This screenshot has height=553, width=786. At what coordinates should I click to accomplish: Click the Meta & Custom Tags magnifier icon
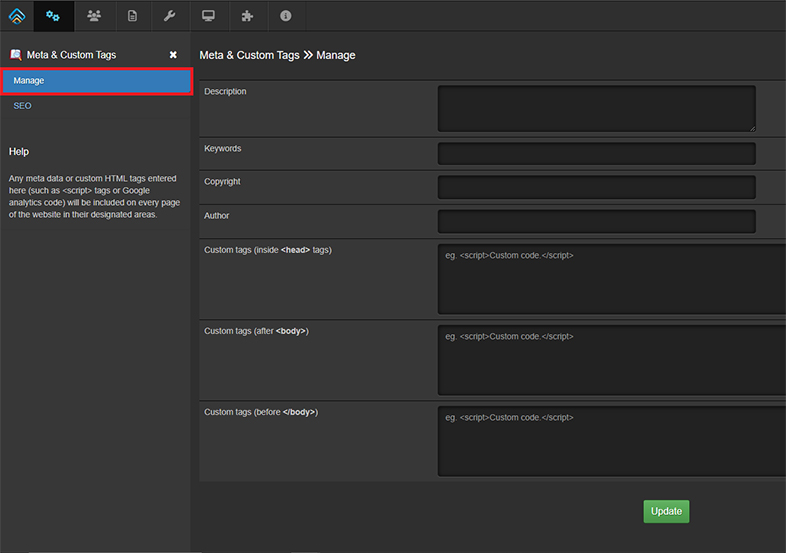tap(16, 55)
